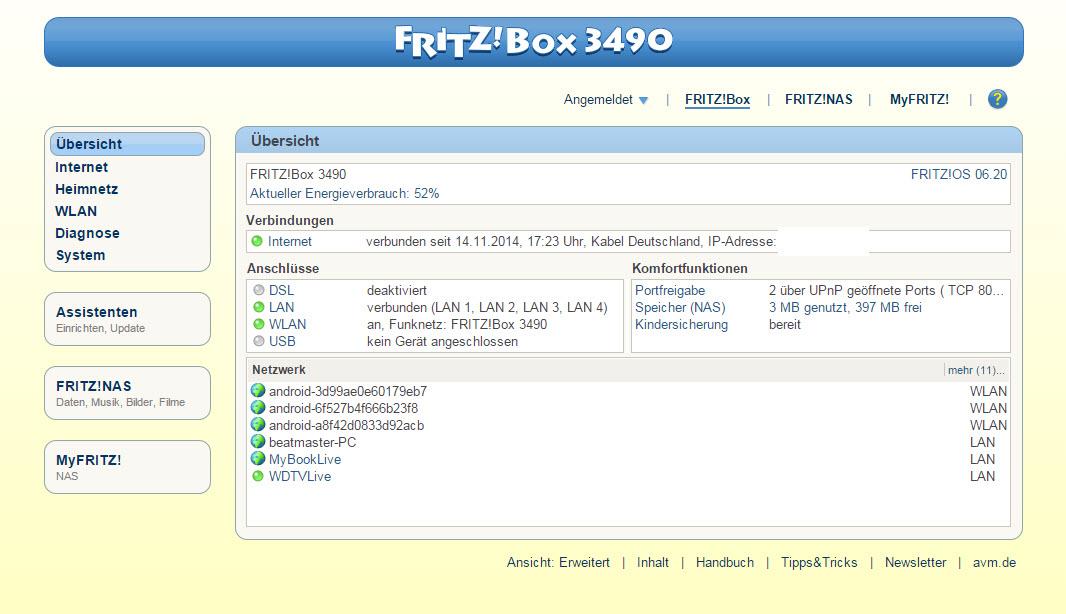The image size is (1066, 614).
Task: Open the Speicher (NAS) link
Action: 680,307
